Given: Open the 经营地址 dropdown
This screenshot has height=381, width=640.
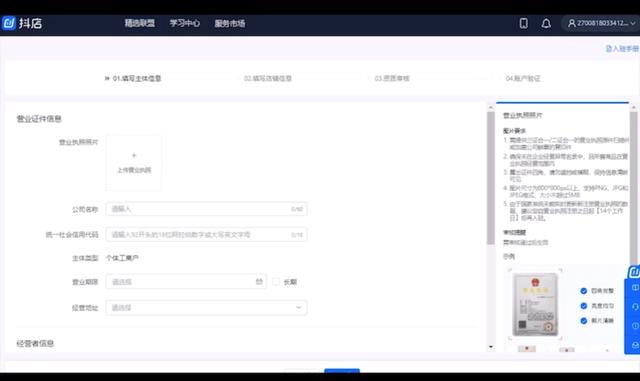Looking at the screenshot, I should click(x=207, y=307).
